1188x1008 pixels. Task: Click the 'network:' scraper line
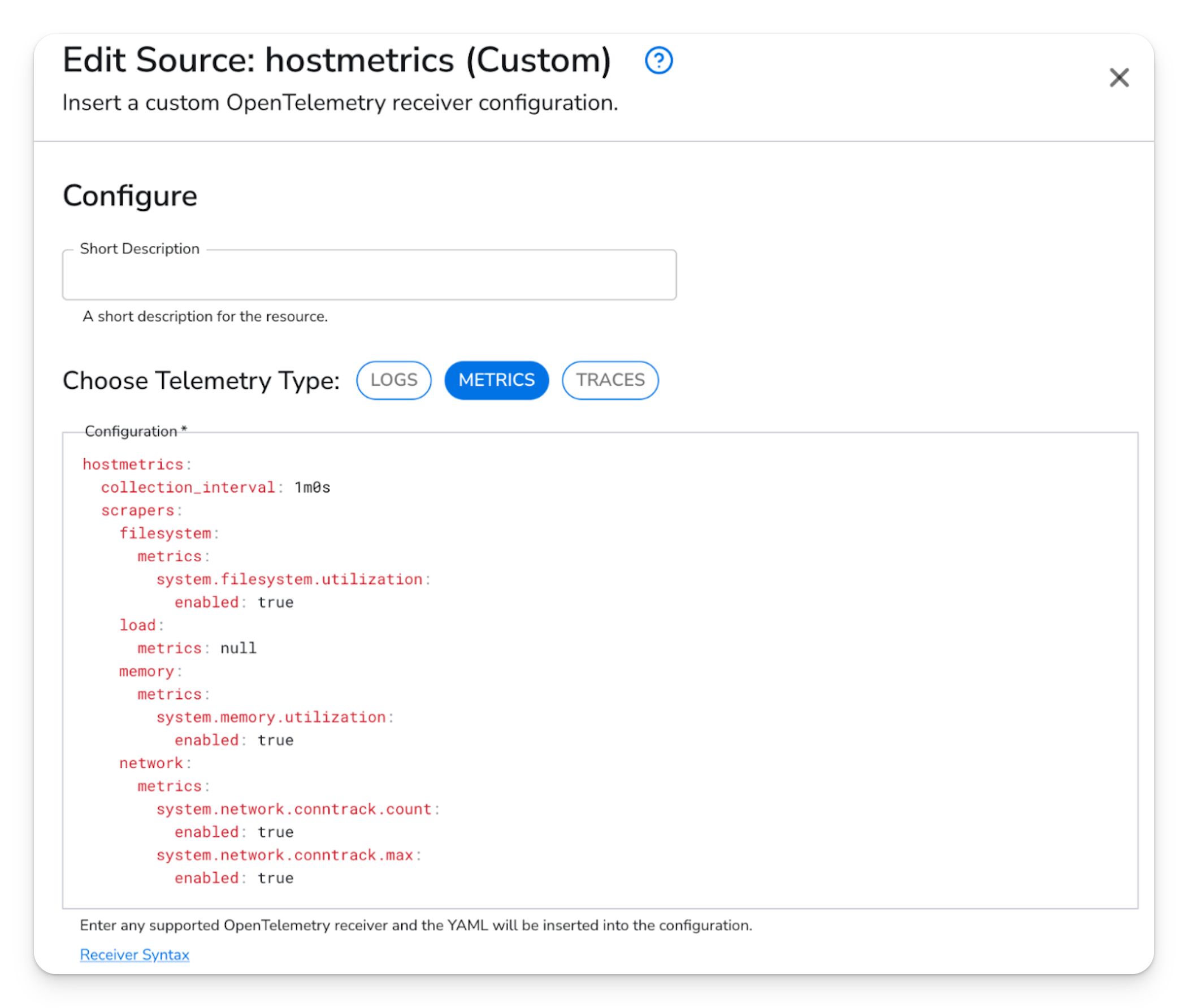click(155, 763)
